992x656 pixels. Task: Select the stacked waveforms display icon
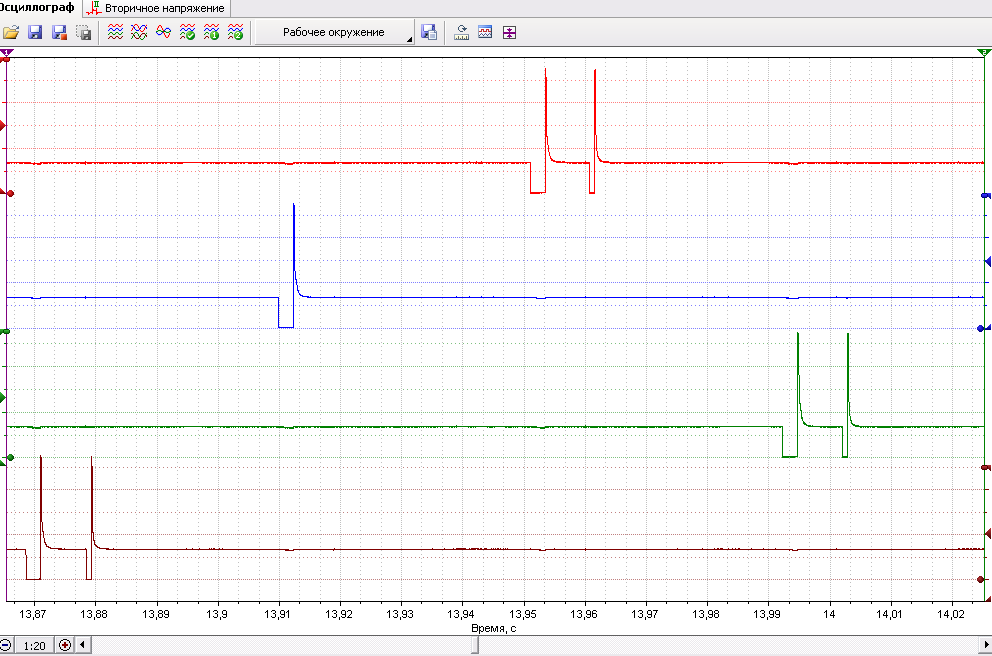(115, 32)
